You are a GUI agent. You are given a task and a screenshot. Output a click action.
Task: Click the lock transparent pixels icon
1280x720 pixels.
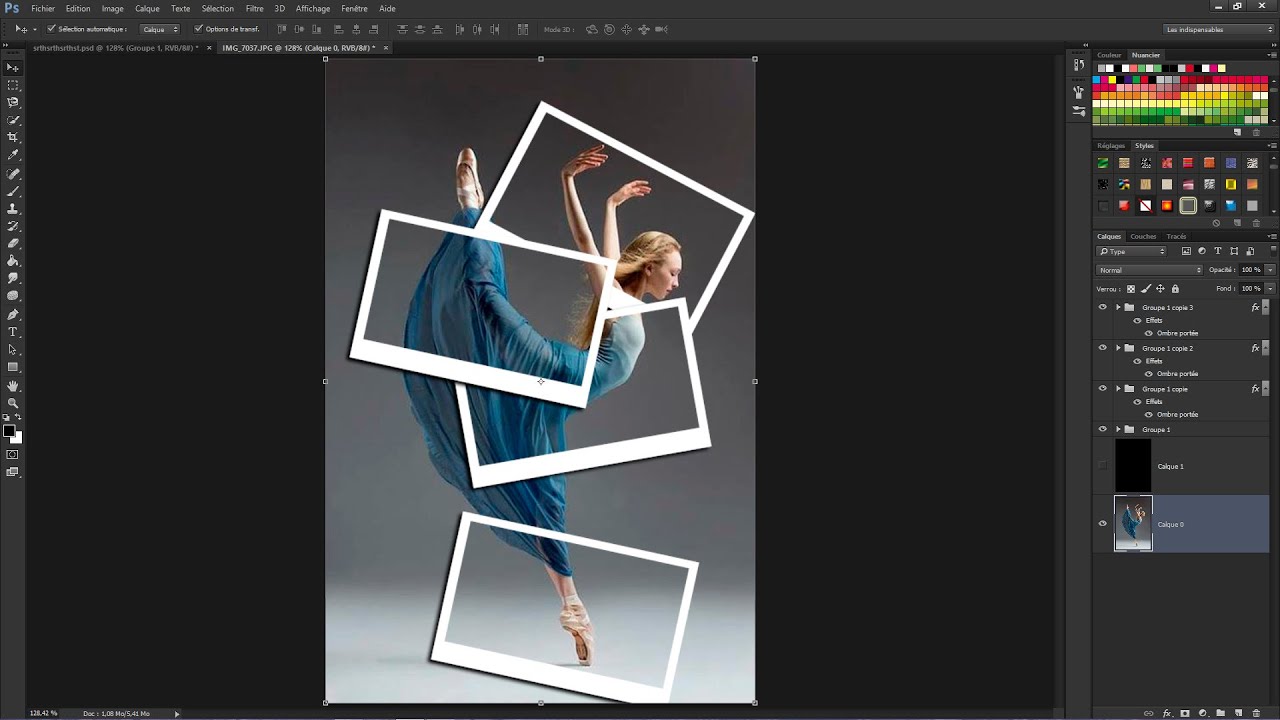pyautogui.click(x=1131, y=289)
